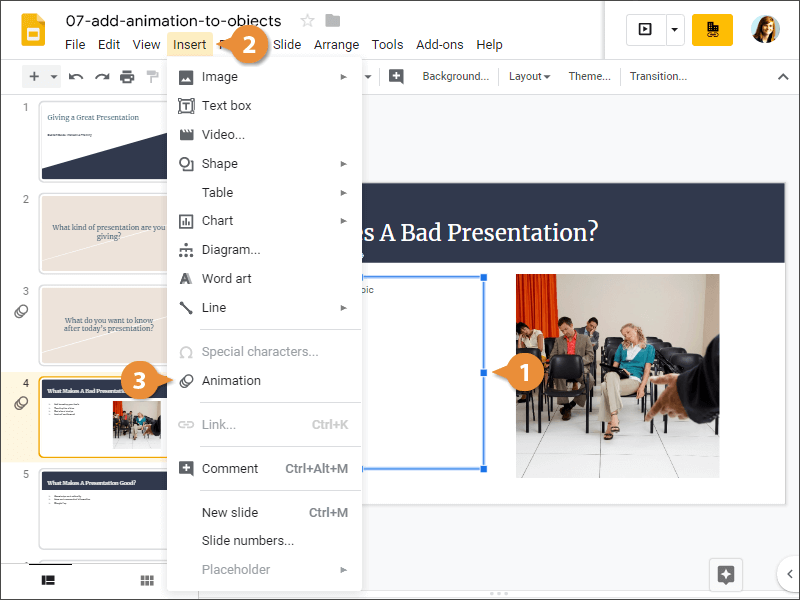The height and width of the screenshot is (600, 800).
Task: Choose Word art from Insert menu
Action: tap(264, 279)
